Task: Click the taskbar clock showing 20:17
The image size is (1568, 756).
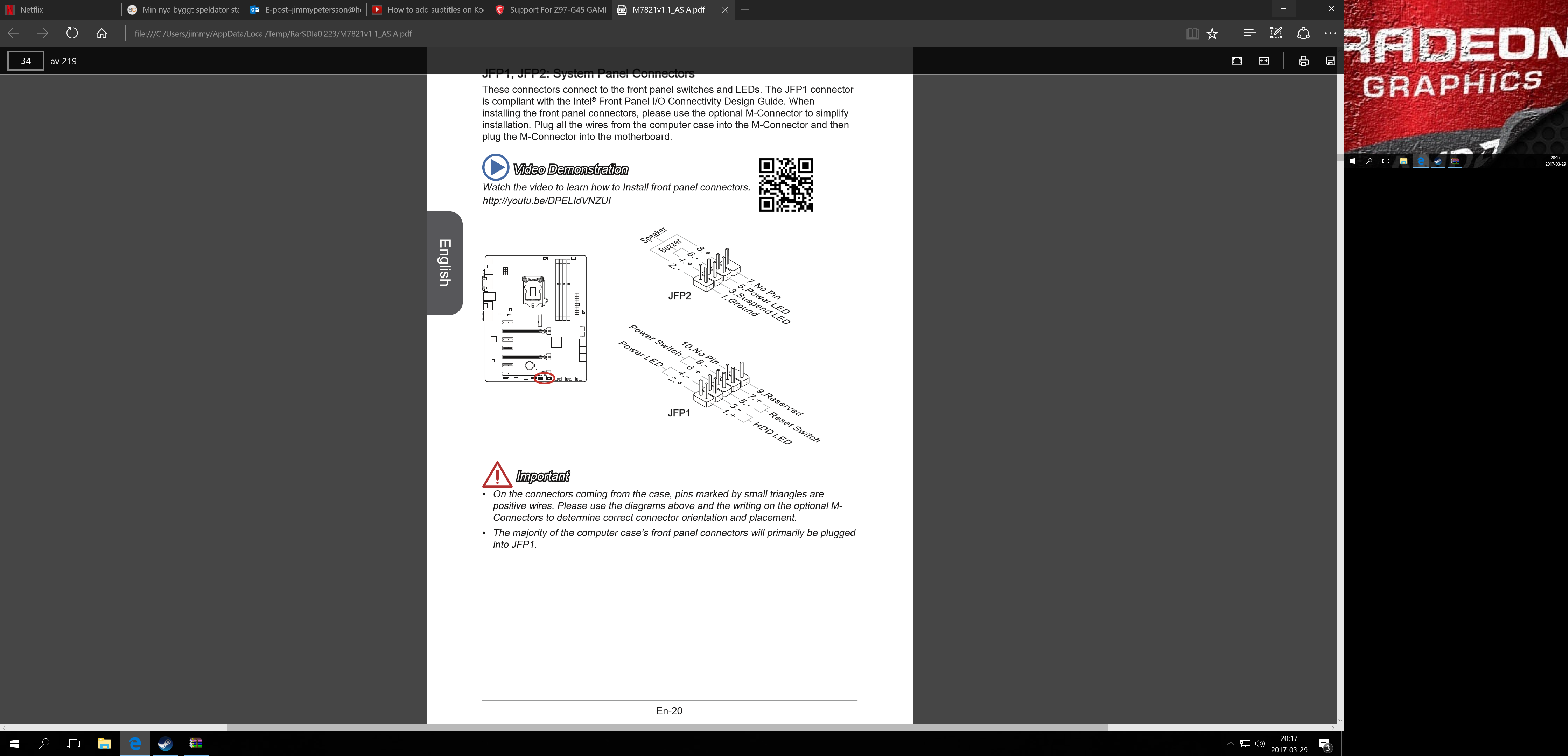Action: [1289, 744]
